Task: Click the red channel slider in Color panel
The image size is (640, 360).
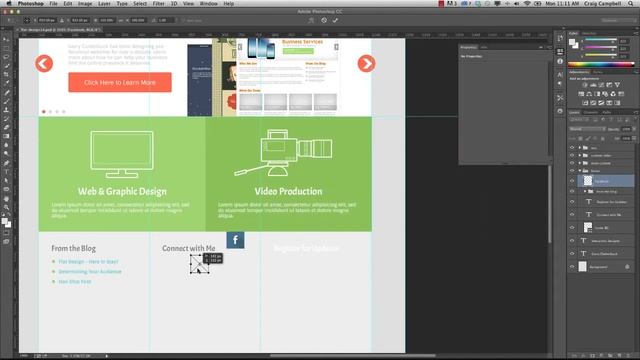Action: pyautogui.click(x=600, y=41)
